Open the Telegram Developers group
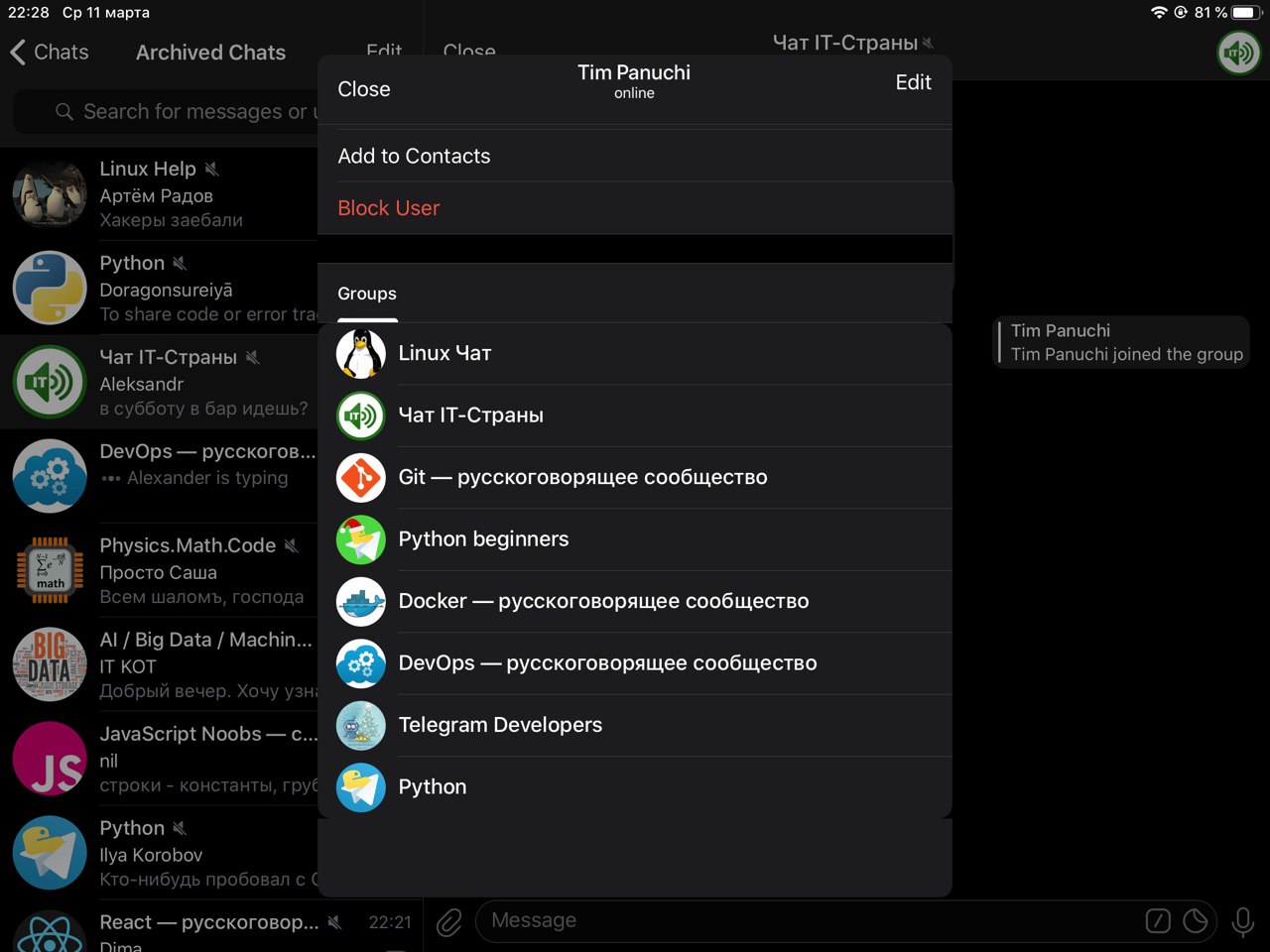Screen dimensions: 1270x952 (635, 726)
